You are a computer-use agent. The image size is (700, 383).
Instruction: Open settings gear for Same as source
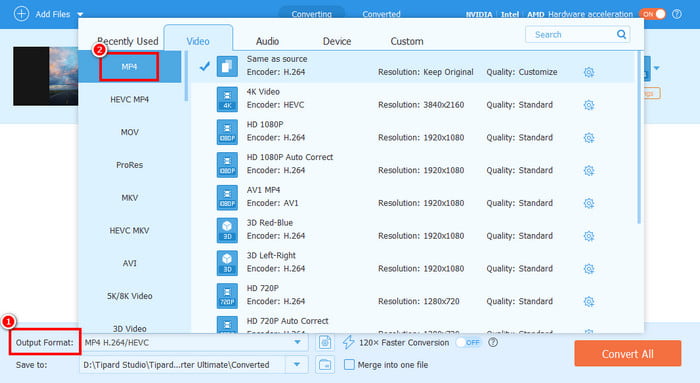pos(589,72)
